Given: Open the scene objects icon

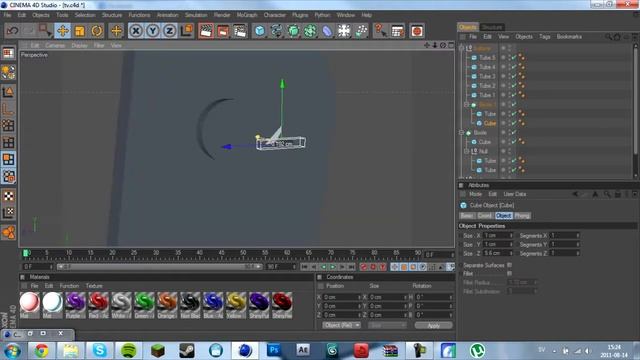Looking at the screenshot, I should pyautogui.click(x=344, y=31).
